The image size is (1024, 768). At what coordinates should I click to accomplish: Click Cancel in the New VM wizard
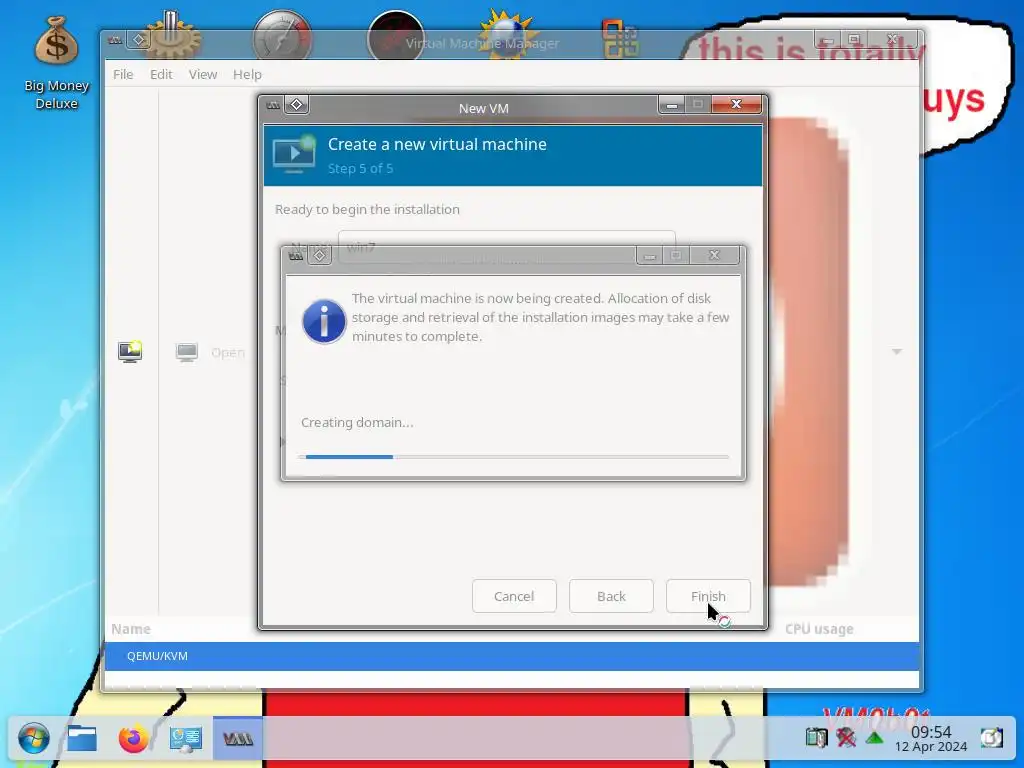(514, 596)
